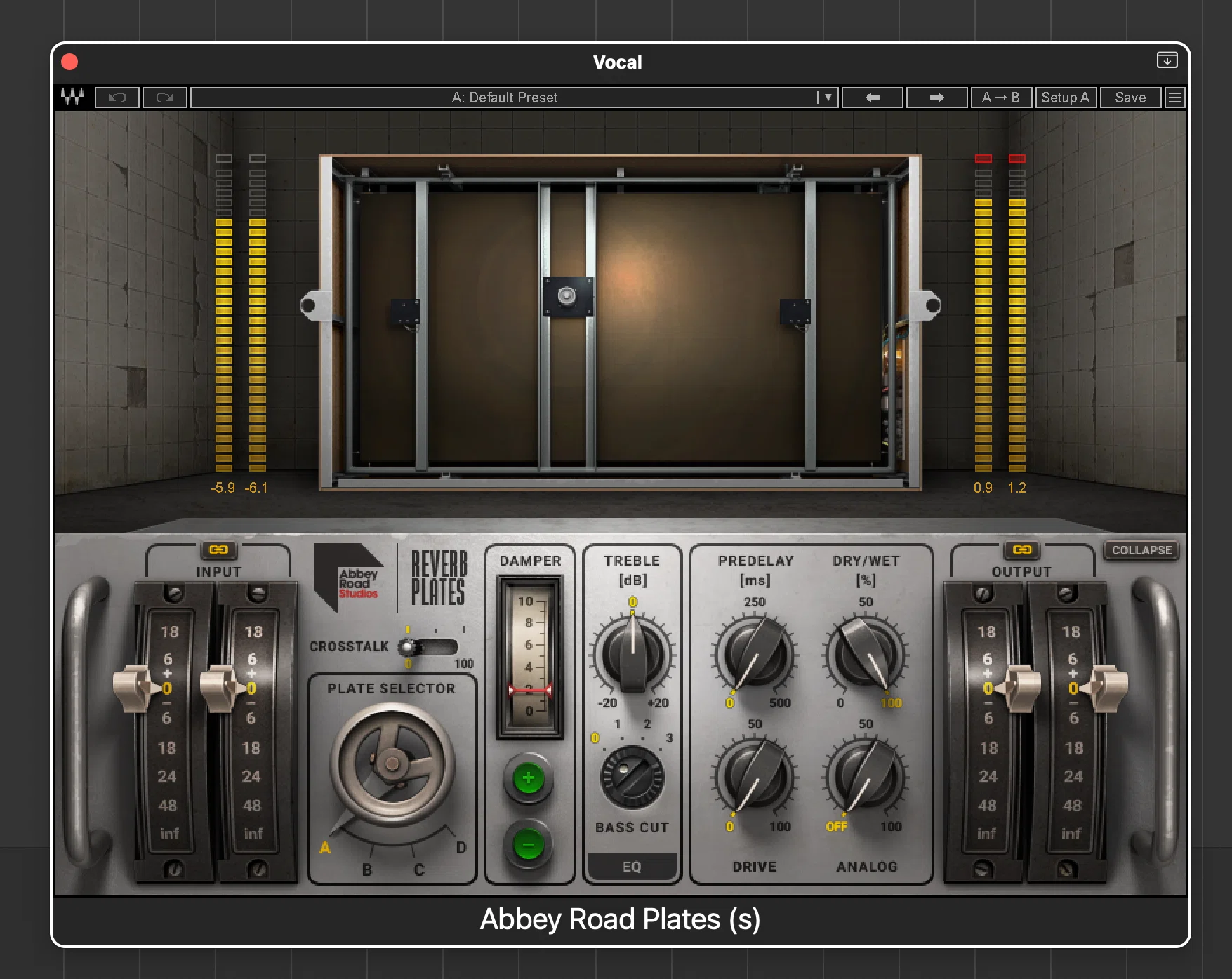Image resolution: width=1232 pixels, height=979 pixels.
Task: Decrease damper with green minus button
Action: pyautogui.click(x=529, y=845)
